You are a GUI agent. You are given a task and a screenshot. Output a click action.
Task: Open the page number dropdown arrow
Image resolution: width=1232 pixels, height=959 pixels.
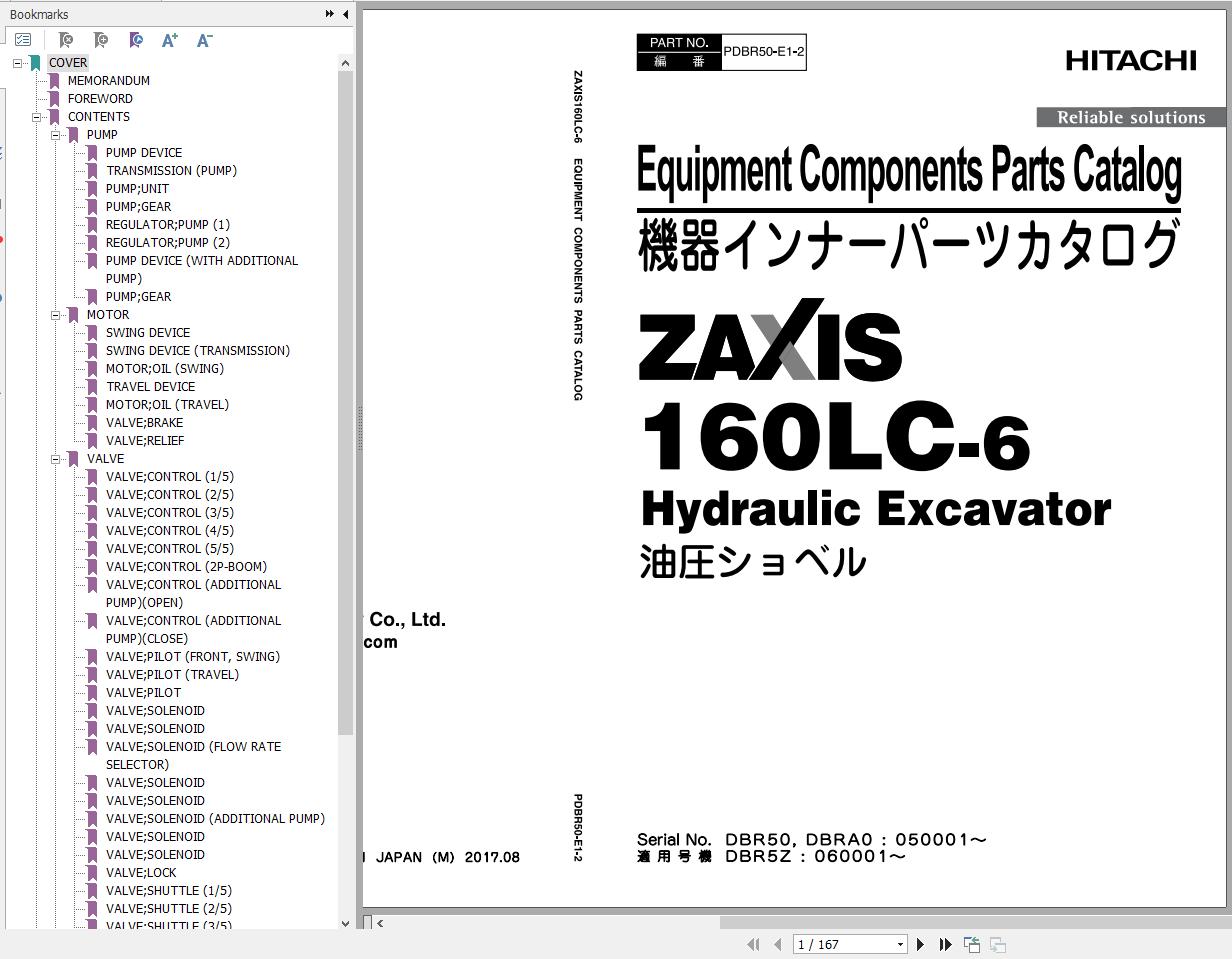(900, 944)
